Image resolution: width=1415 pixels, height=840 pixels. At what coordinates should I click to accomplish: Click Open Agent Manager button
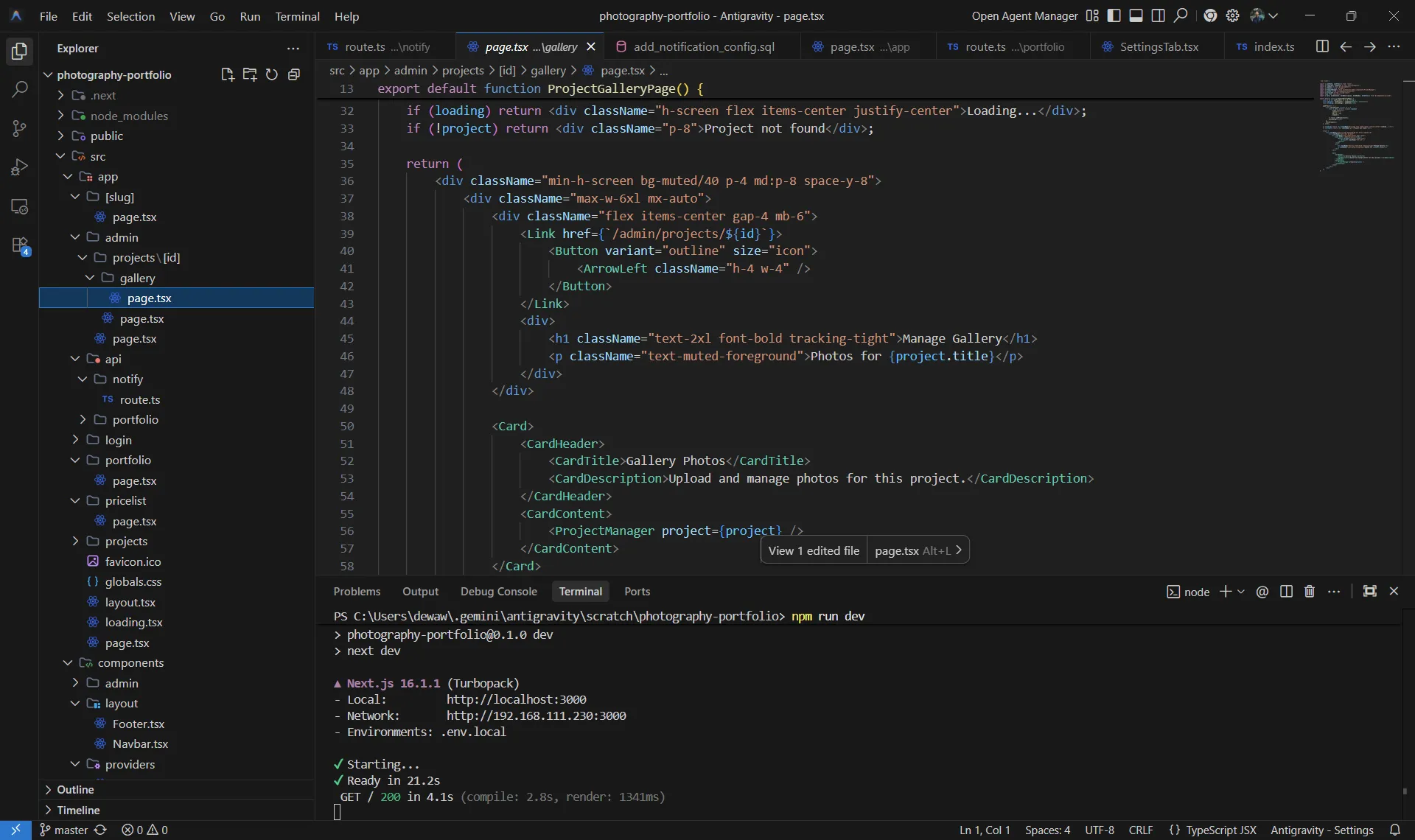coord(1024,15)
